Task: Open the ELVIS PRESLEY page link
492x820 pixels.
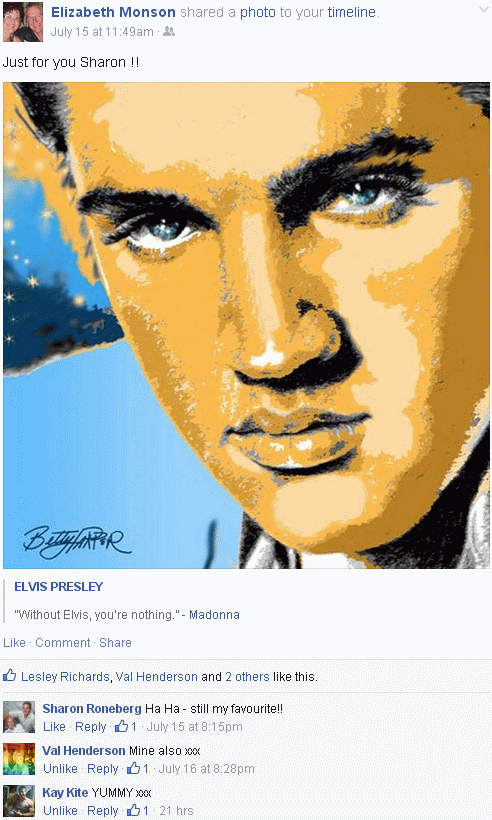Action: [59, 587]
